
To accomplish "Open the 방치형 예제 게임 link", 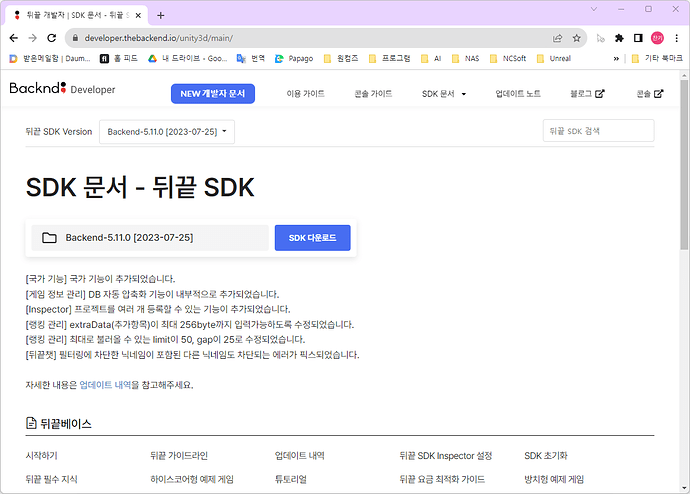I will pyautogui.click(x=554, y=479).
